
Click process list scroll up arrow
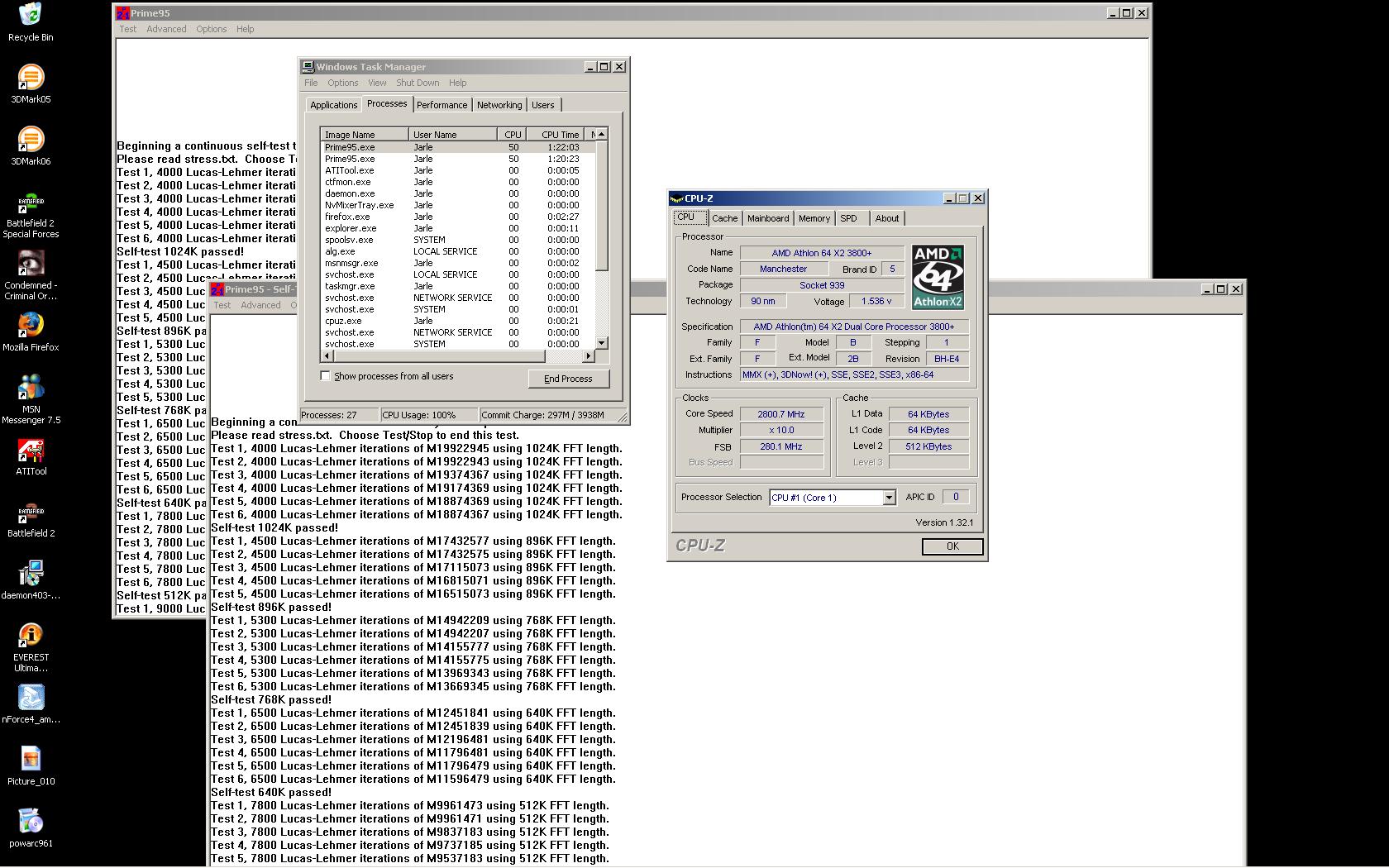pos(602,134)
